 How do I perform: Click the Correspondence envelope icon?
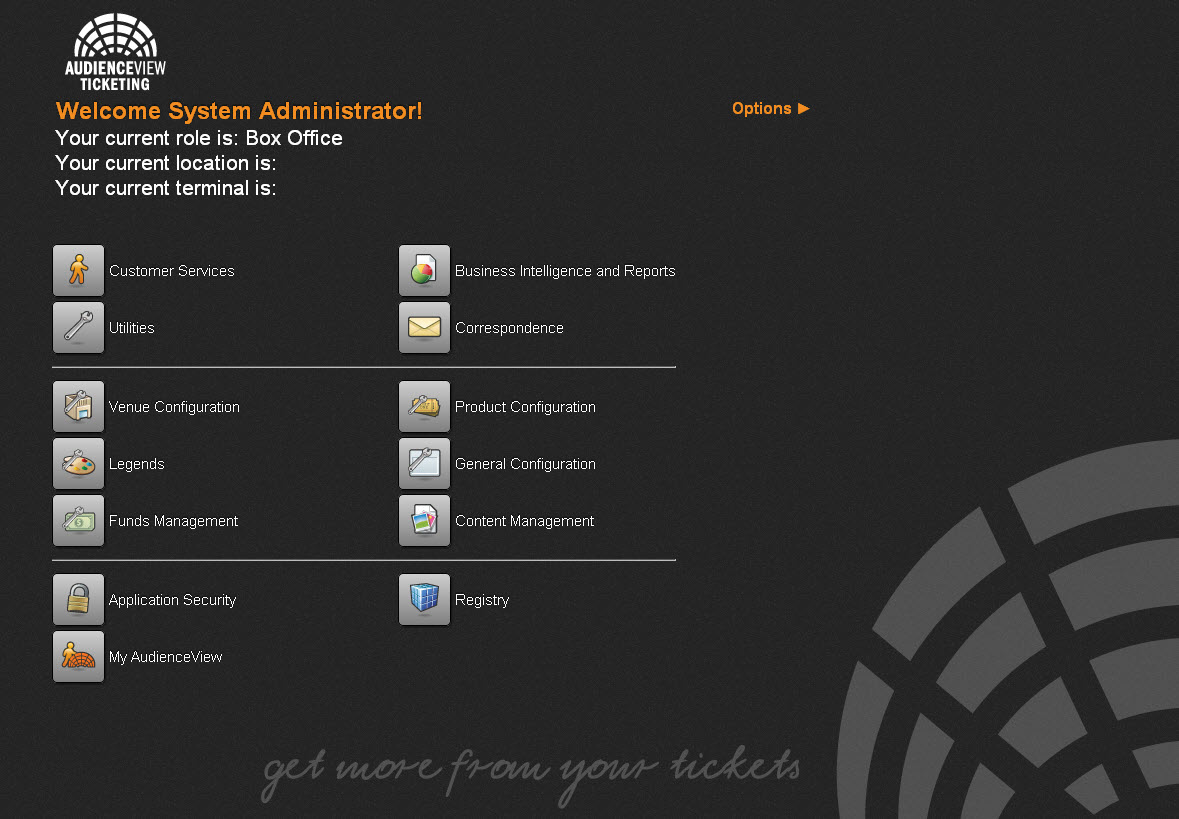[x=424, y=327]
